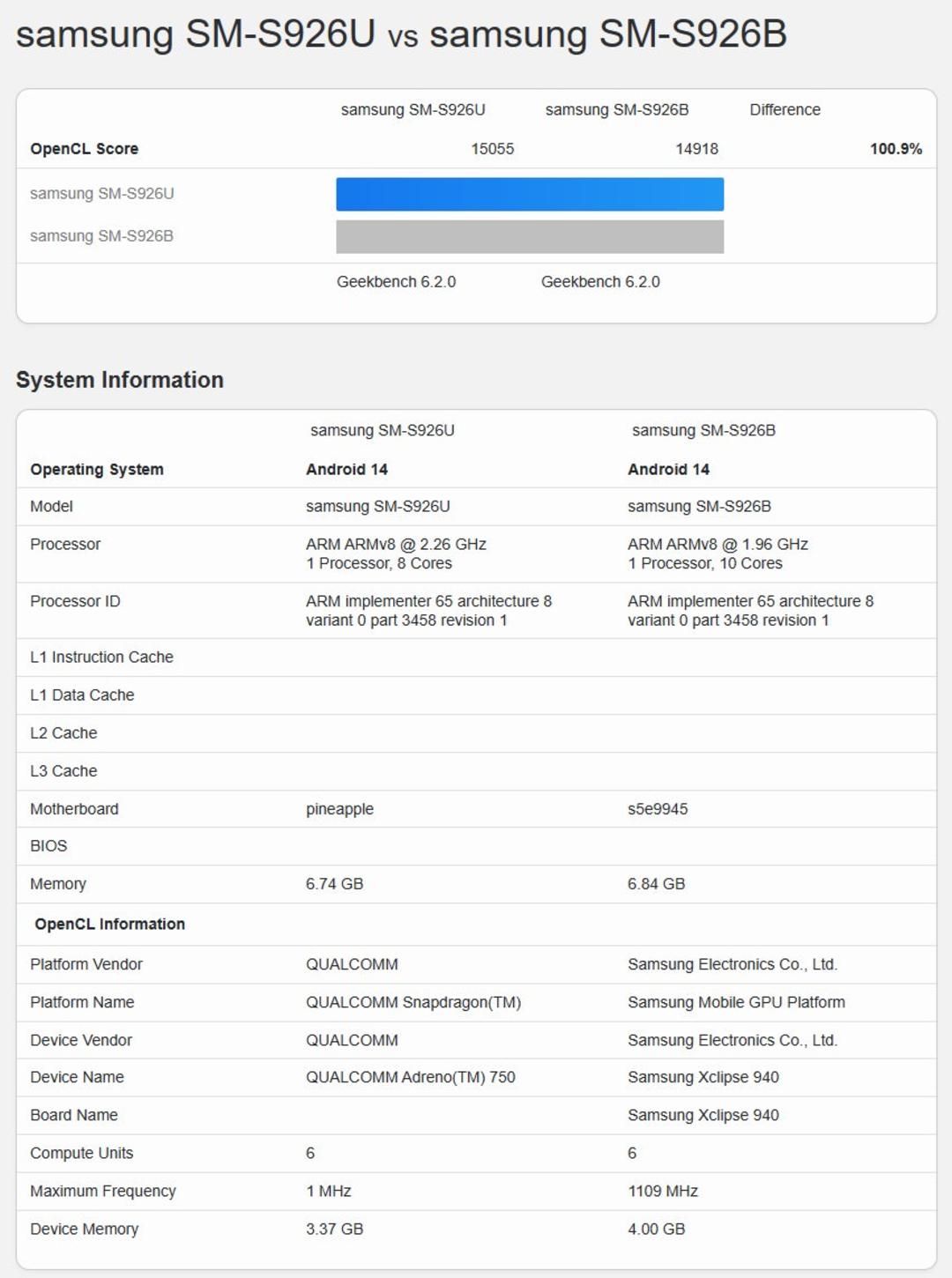The image size is (952, 1278).
Task: Click the blue SM-S926U score bar
Action: coord(530,194)
